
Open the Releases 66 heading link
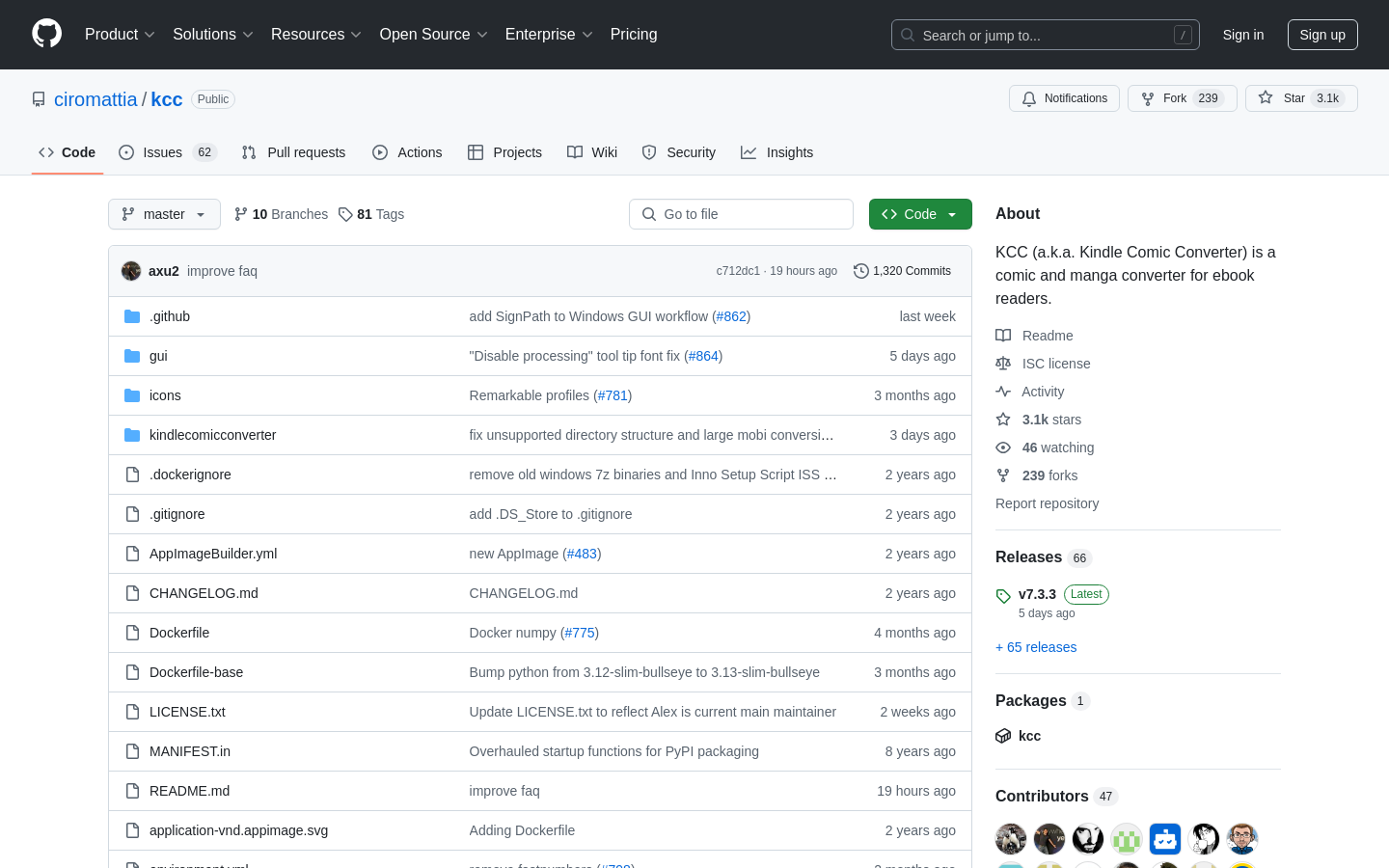(x=1044, y=557)
